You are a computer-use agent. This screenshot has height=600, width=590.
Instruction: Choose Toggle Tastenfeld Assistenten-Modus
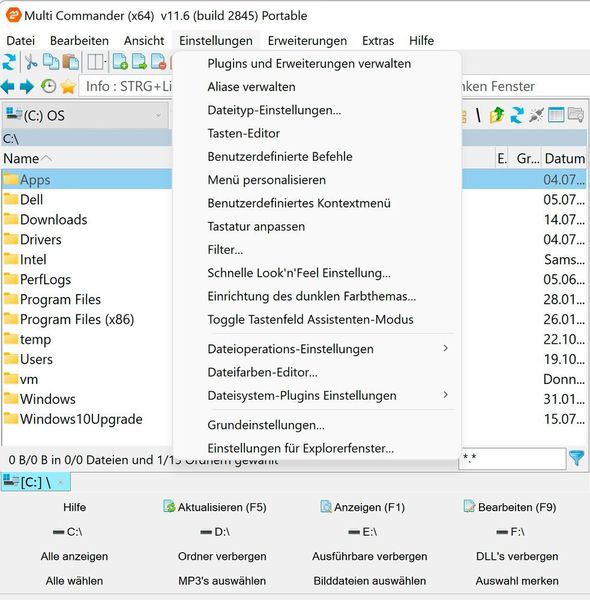(317, 320)
